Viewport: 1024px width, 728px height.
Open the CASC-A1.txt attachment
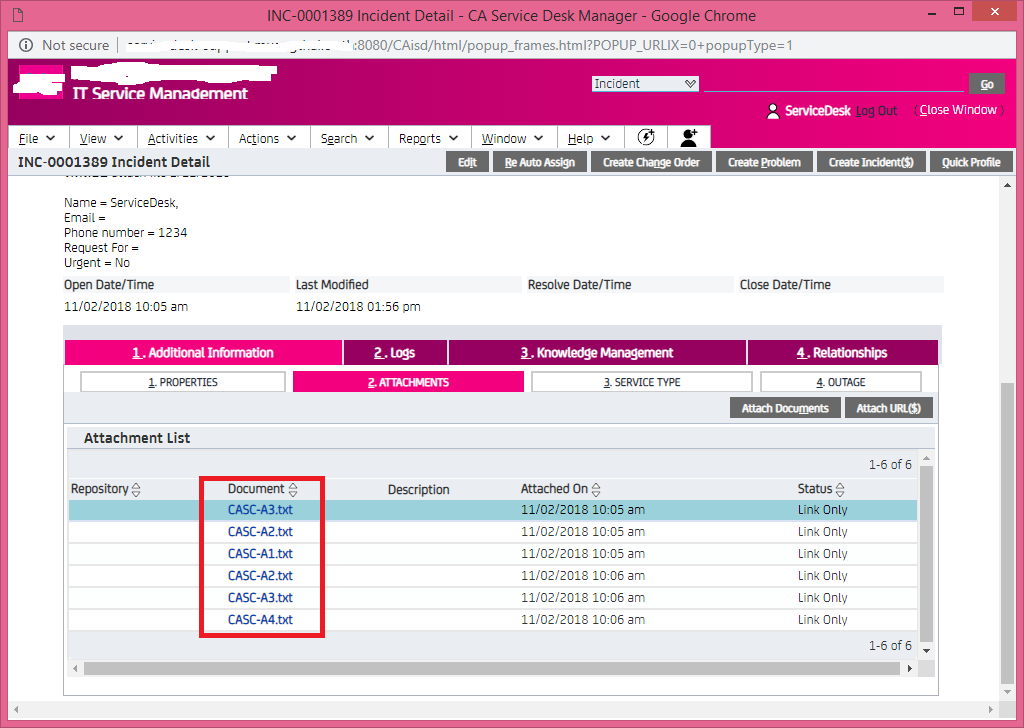[x=260, y=554]
